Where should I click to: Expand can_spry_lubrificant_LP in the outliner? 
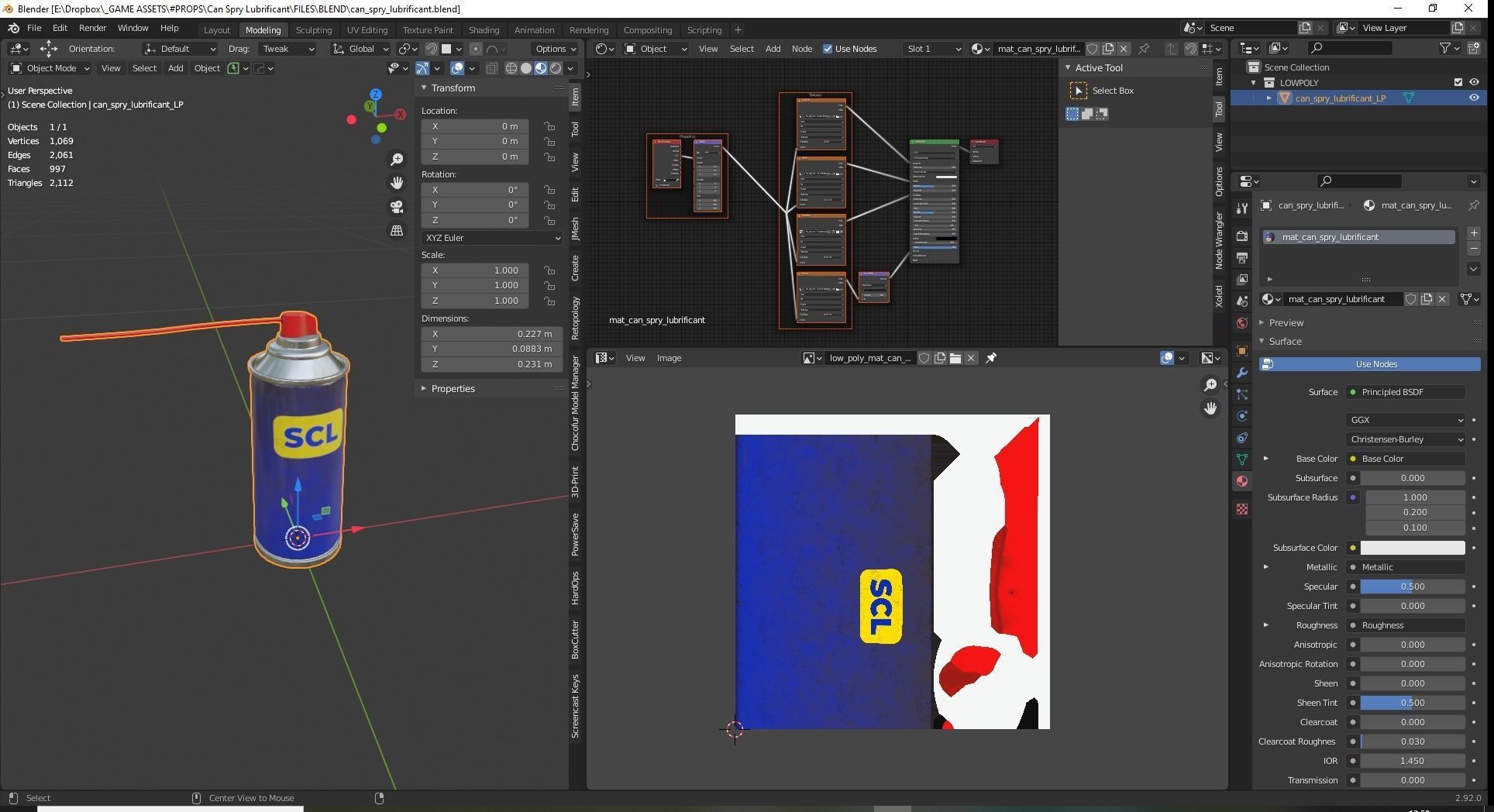[1269, 98]
